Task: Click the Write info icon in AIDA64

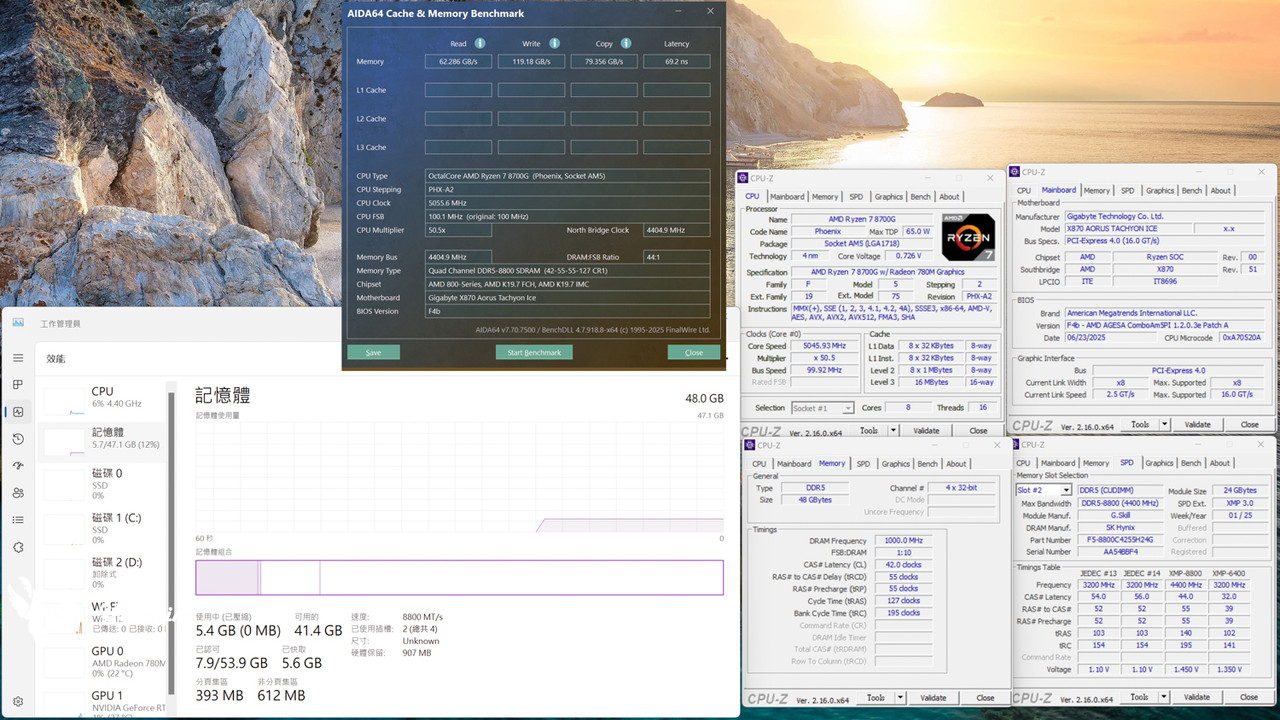Action: (x=554, y=44)
